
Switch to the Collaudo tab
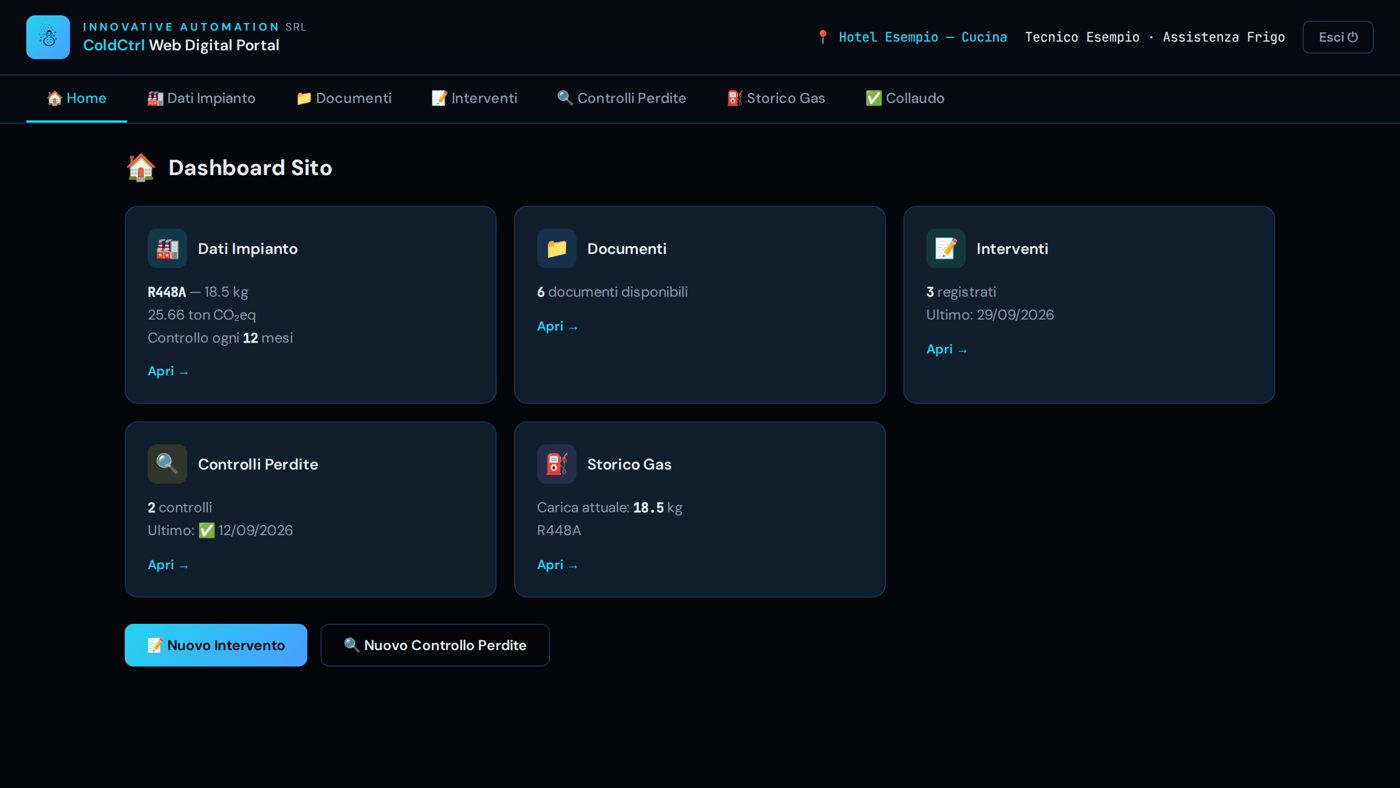click(905, 98)
